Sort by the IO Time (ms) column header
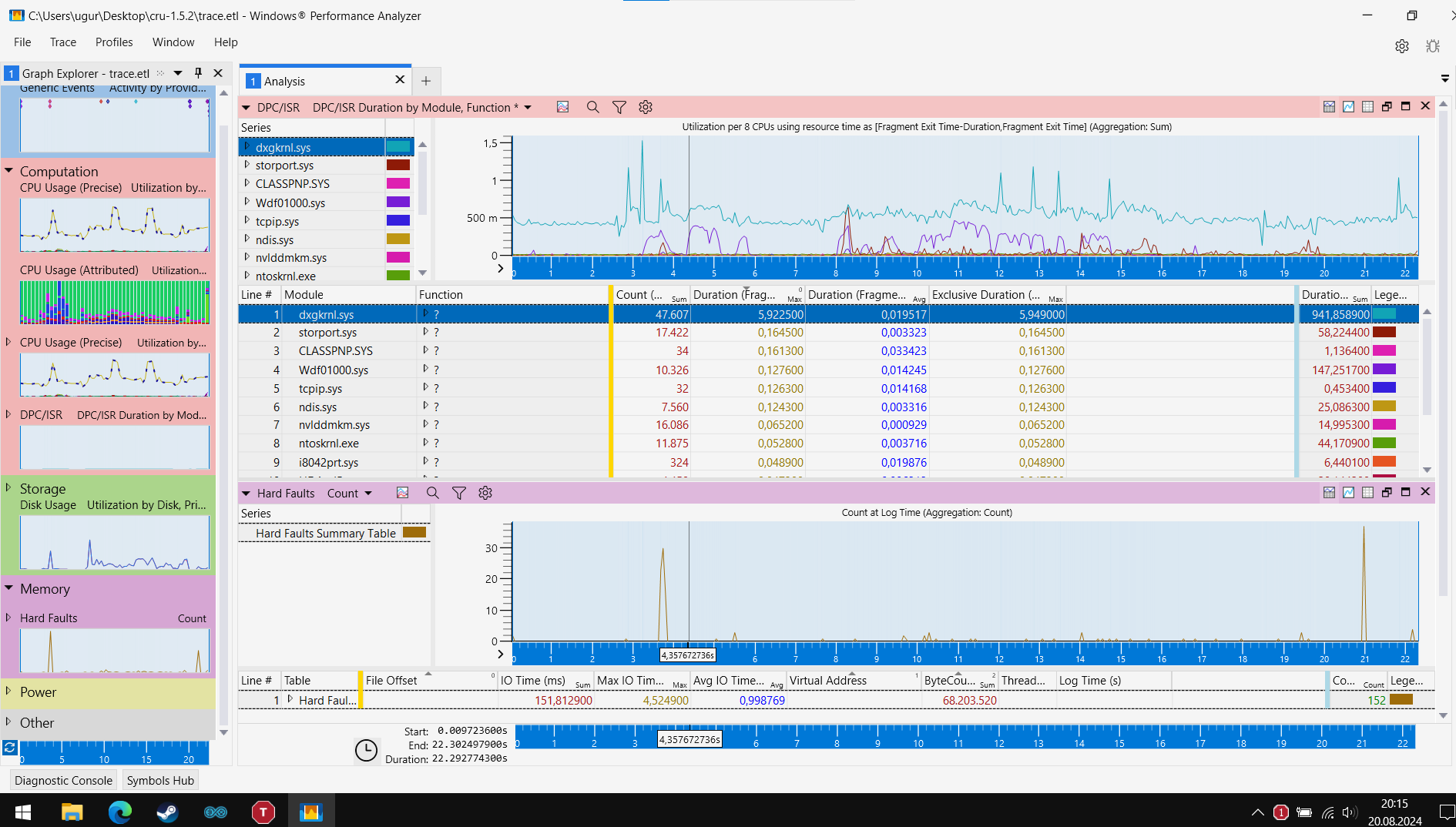This screenshot has height=827, width=1456. 545,681
